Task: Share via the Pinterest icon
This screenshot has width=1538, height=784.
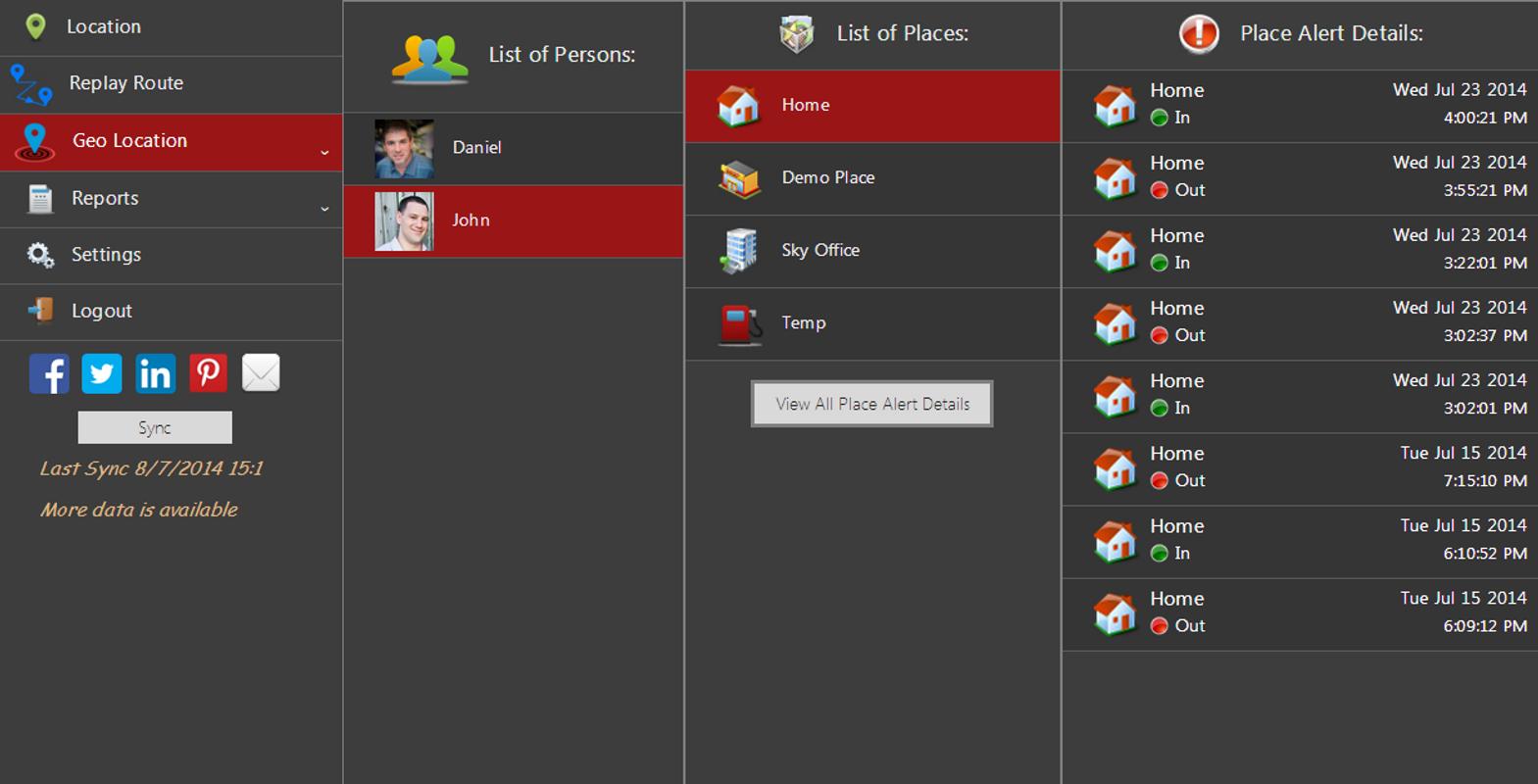Action: pyautogui.click(x=208, y=373)
